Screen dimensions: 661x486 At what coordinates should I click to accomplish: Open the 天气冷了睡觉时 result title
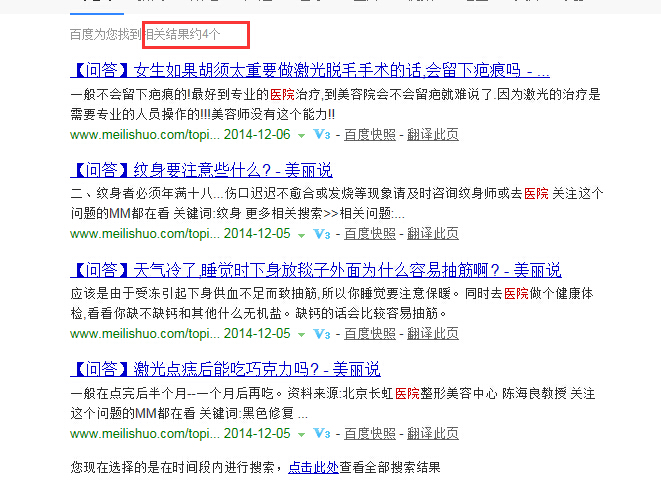316,270
